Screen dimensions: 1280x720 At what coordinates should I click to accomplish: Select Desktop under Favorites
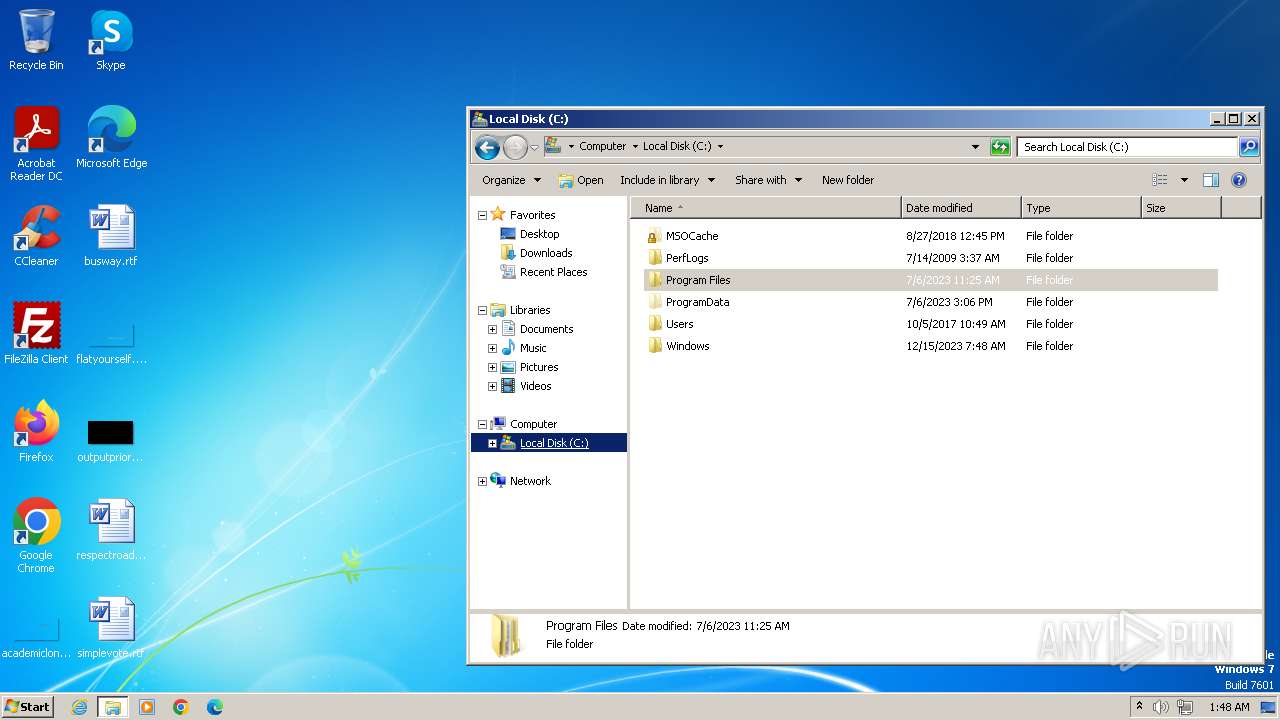pyautogui.click(x=540, y=234)
